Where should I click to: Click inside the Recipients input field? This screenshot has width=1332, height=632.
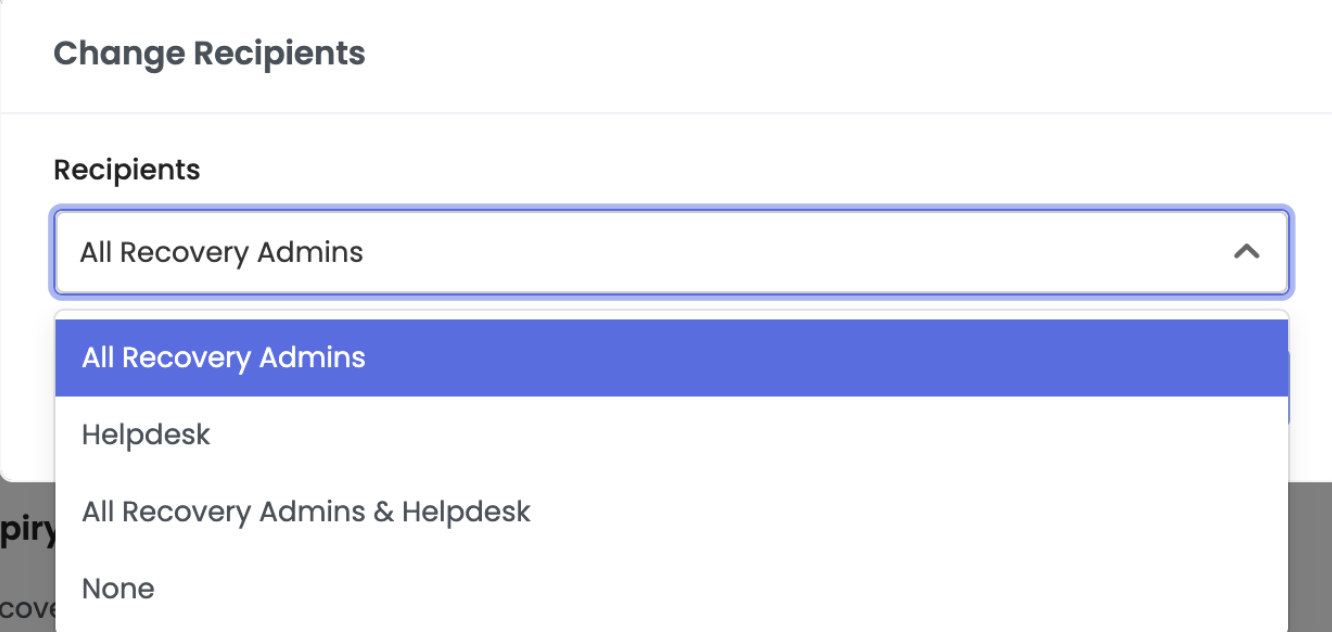click(600, 252)
